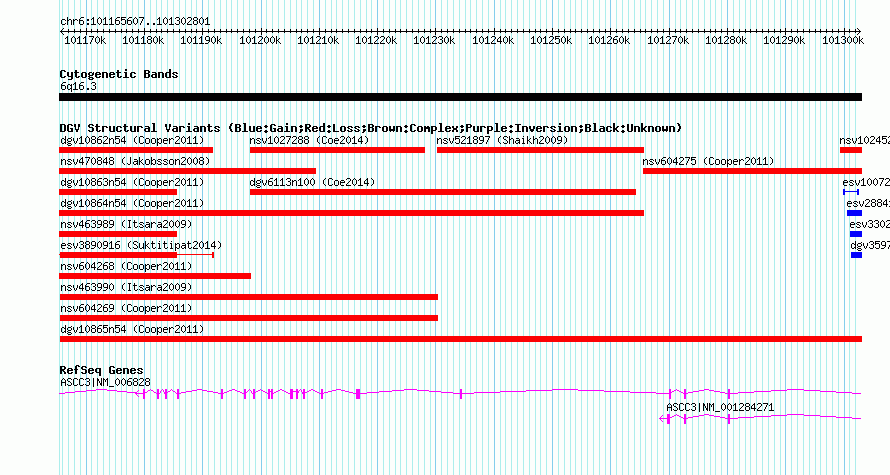
Task: Select the 101230k ruler tick label
Action: 434,40
